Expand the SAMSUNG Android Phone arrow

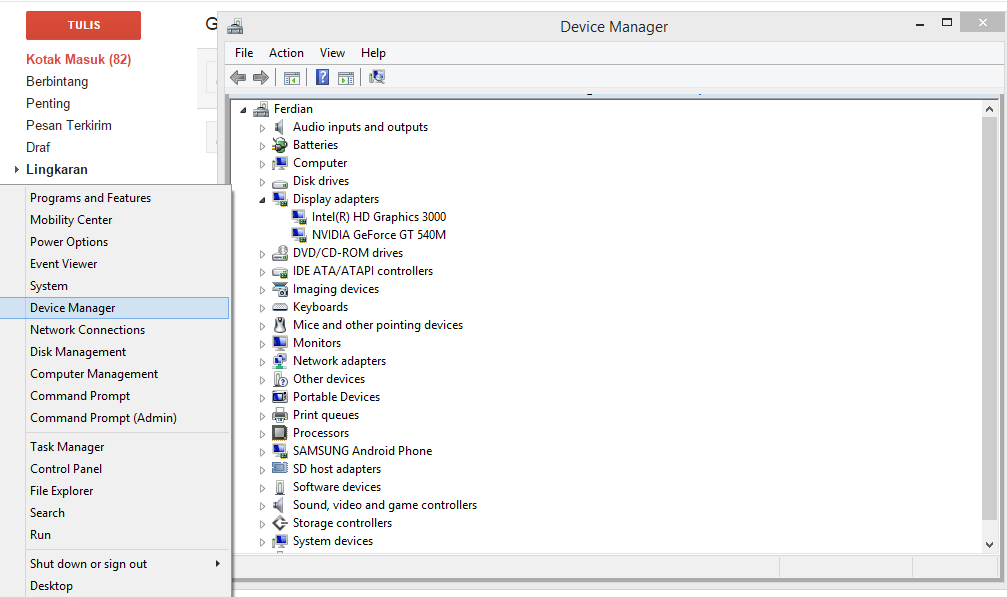pos(262,452)
